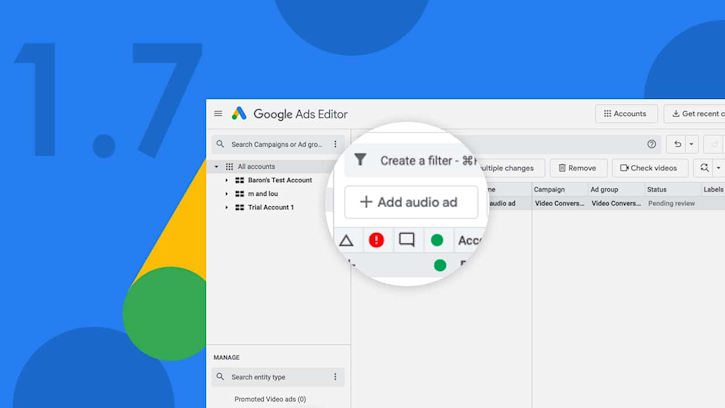This screenshot has width=725, height=408.
Task: Click the find and replace magnifier icon
Action: point(704,168)
